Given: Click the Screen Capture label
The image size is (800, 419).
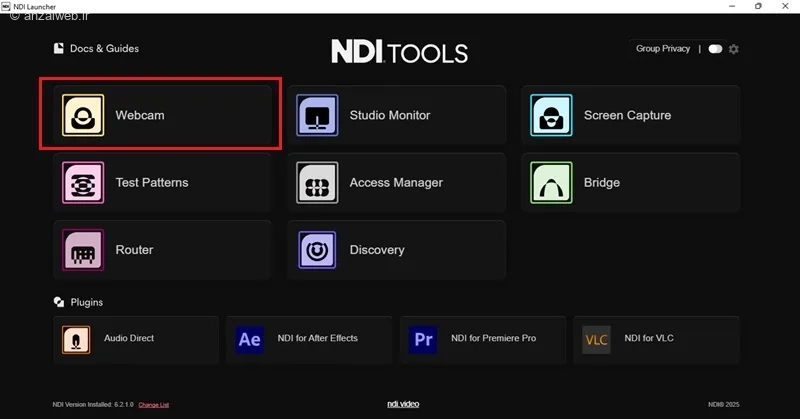Looking at the screenshot, I should (x=628, y=115).
